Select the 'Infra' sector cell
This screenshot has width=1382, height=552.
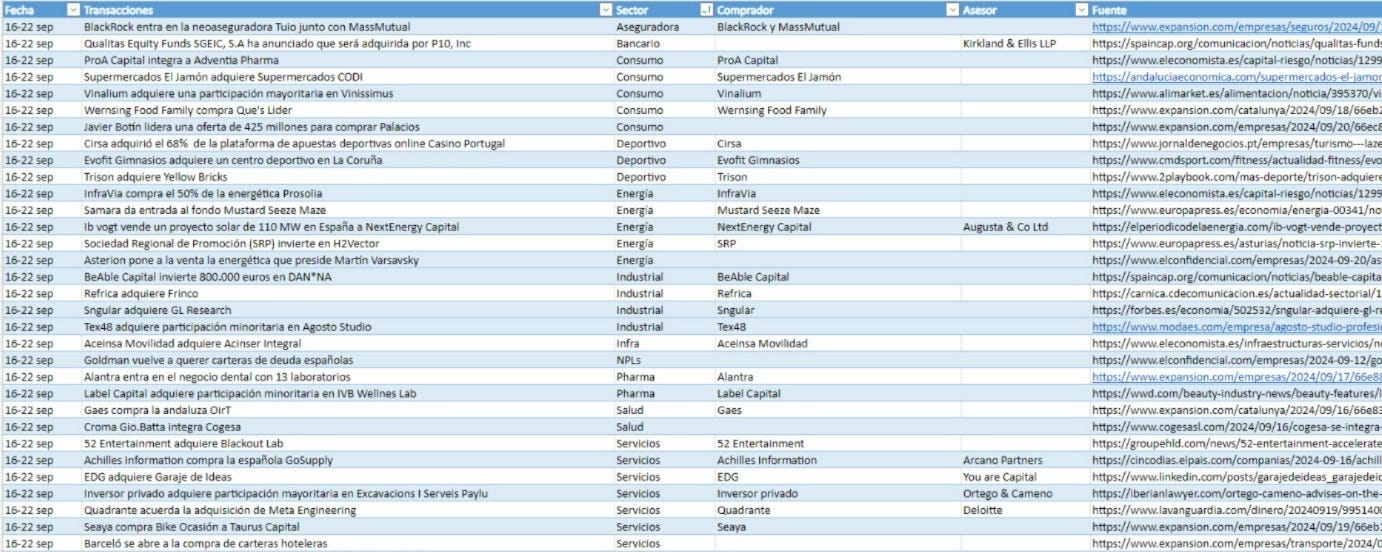664,344
